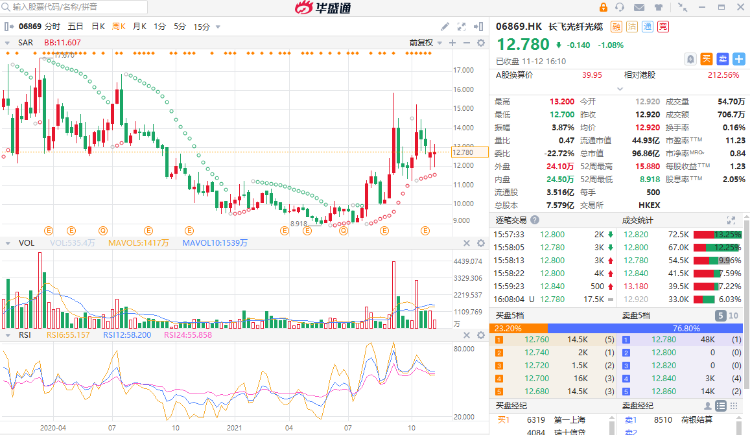Switch broker queue to list view icon

[x=720, y=406]
